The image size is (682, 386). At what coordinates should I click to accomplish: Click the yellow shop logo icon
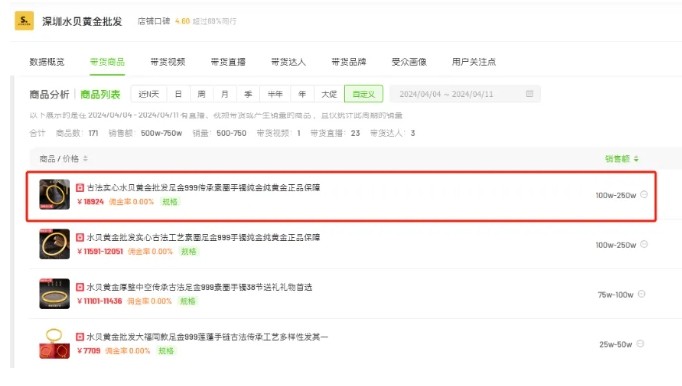[x=24, y=21]
